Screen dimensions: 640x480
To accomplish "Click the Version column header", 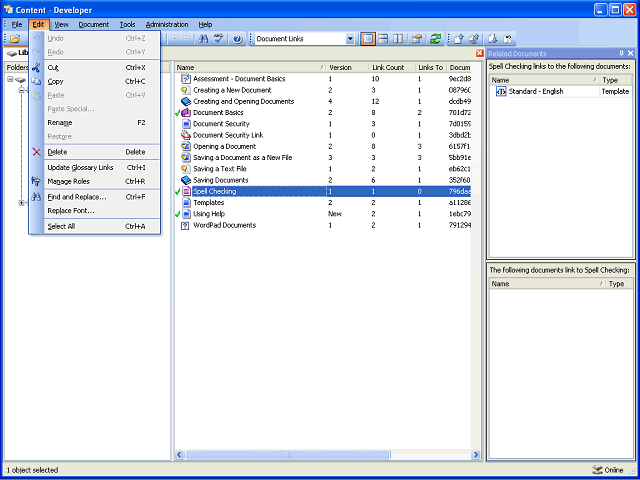I will 348,67.
